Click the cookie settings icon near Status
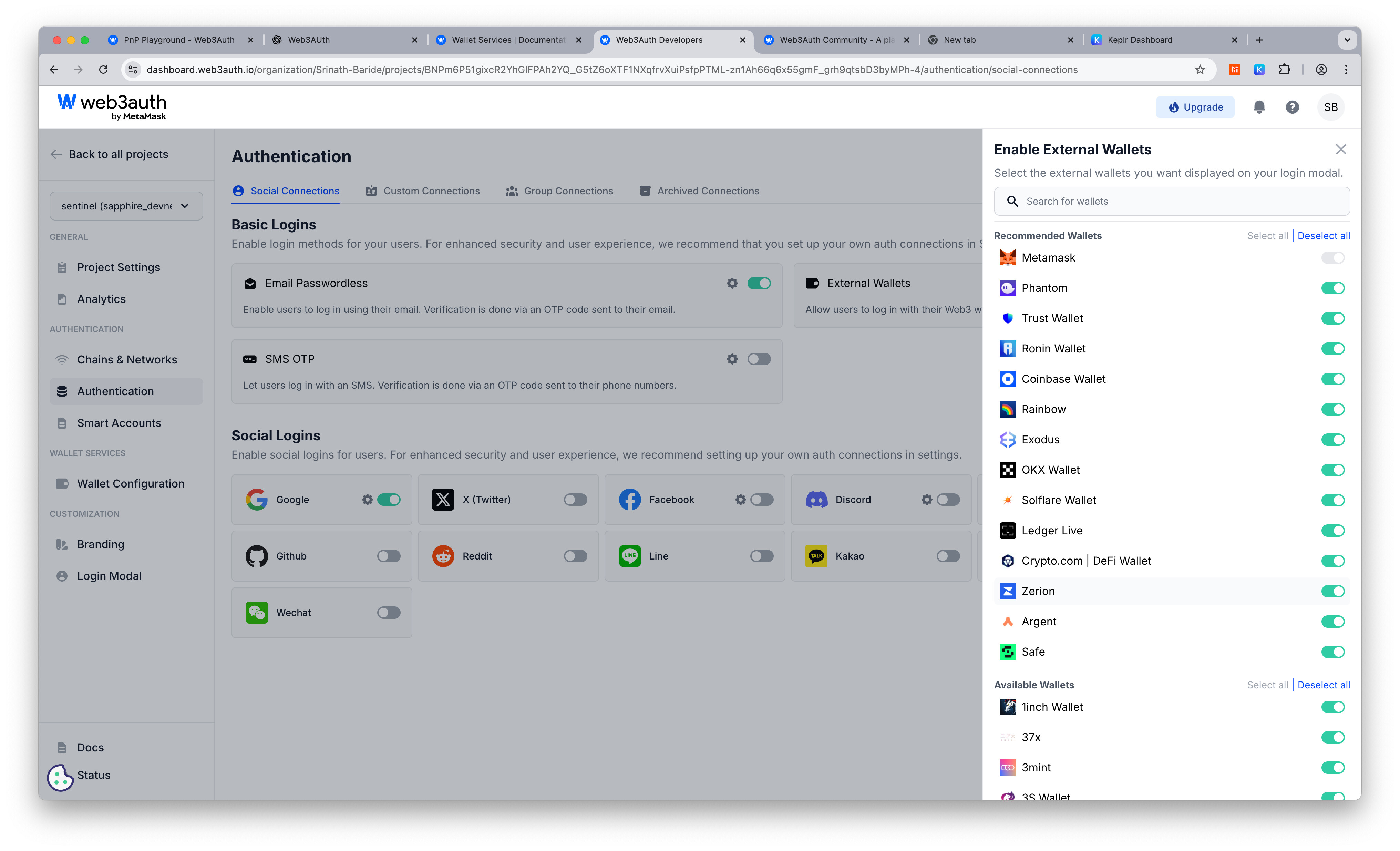 click(60, 778)
